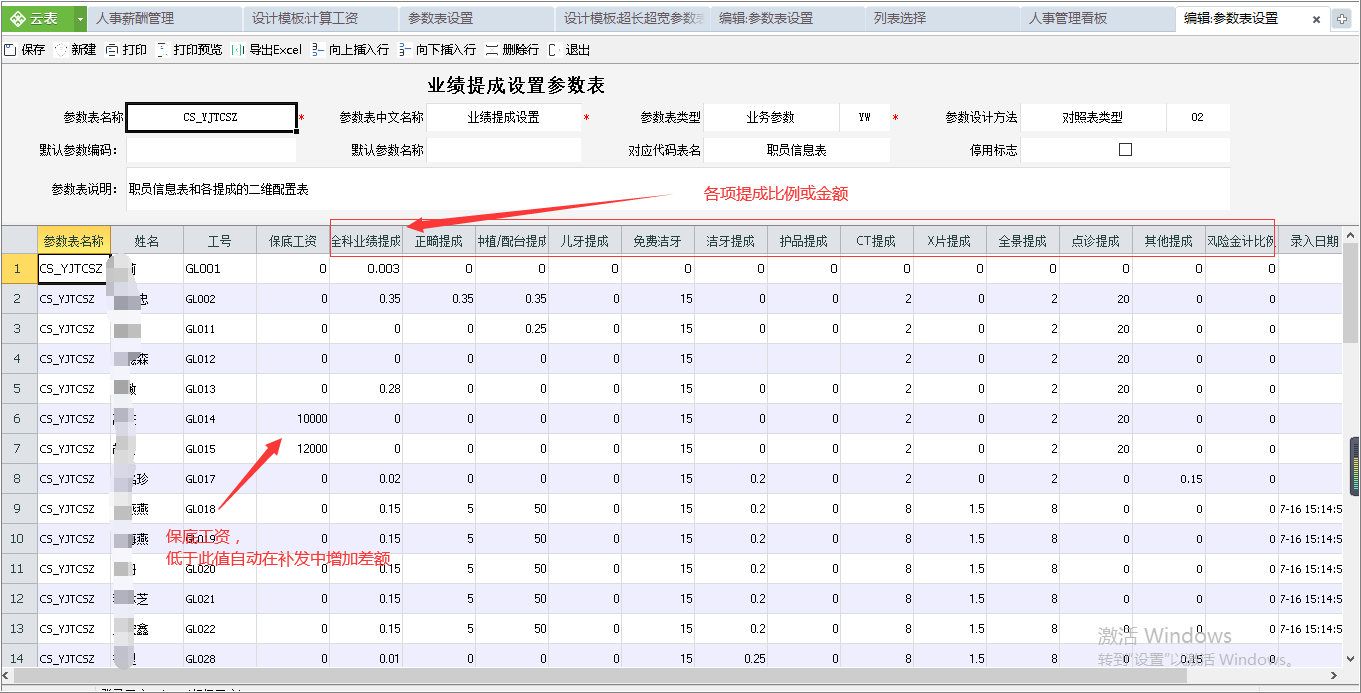Click the 0.28 cell in GL013 row
Screen dimensions: 1361x693
pos(366,389)
